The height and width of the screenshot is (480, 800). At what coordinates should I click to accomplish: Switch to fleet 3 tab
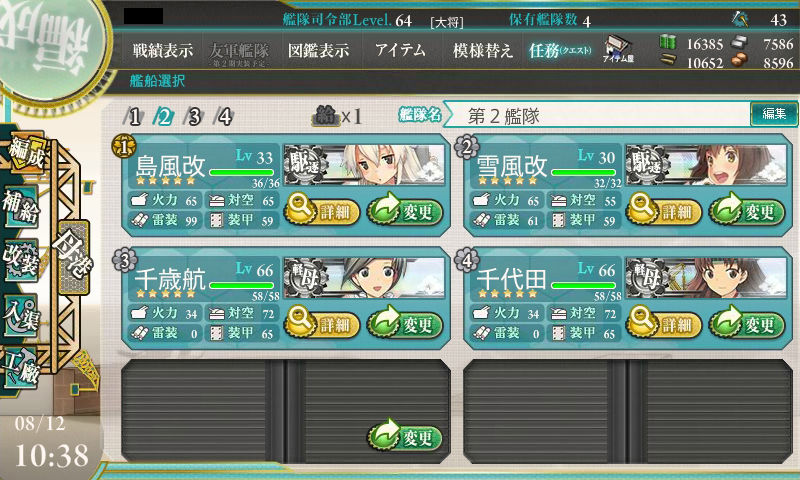(194, 117)
